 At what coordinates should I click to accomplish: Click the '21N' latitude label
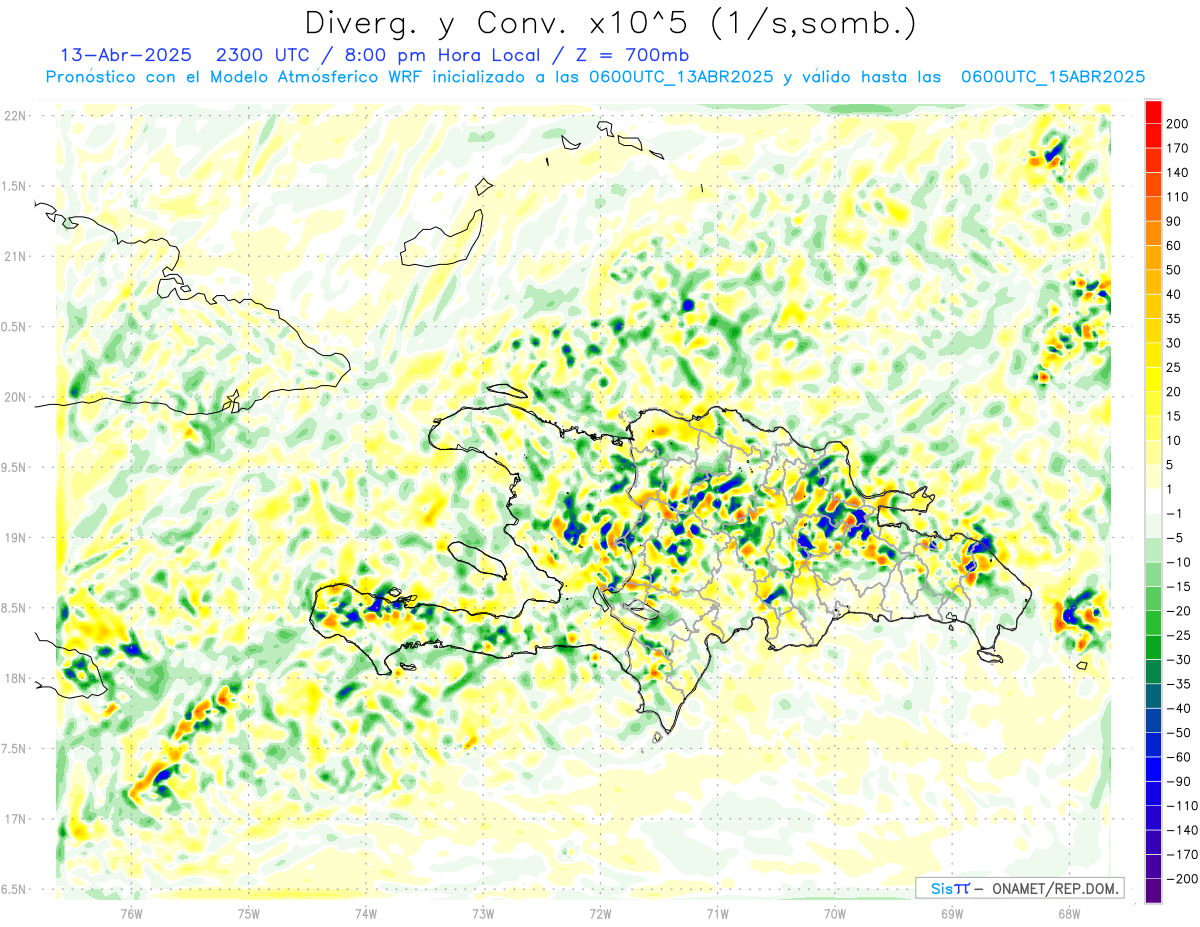point(14,256)
